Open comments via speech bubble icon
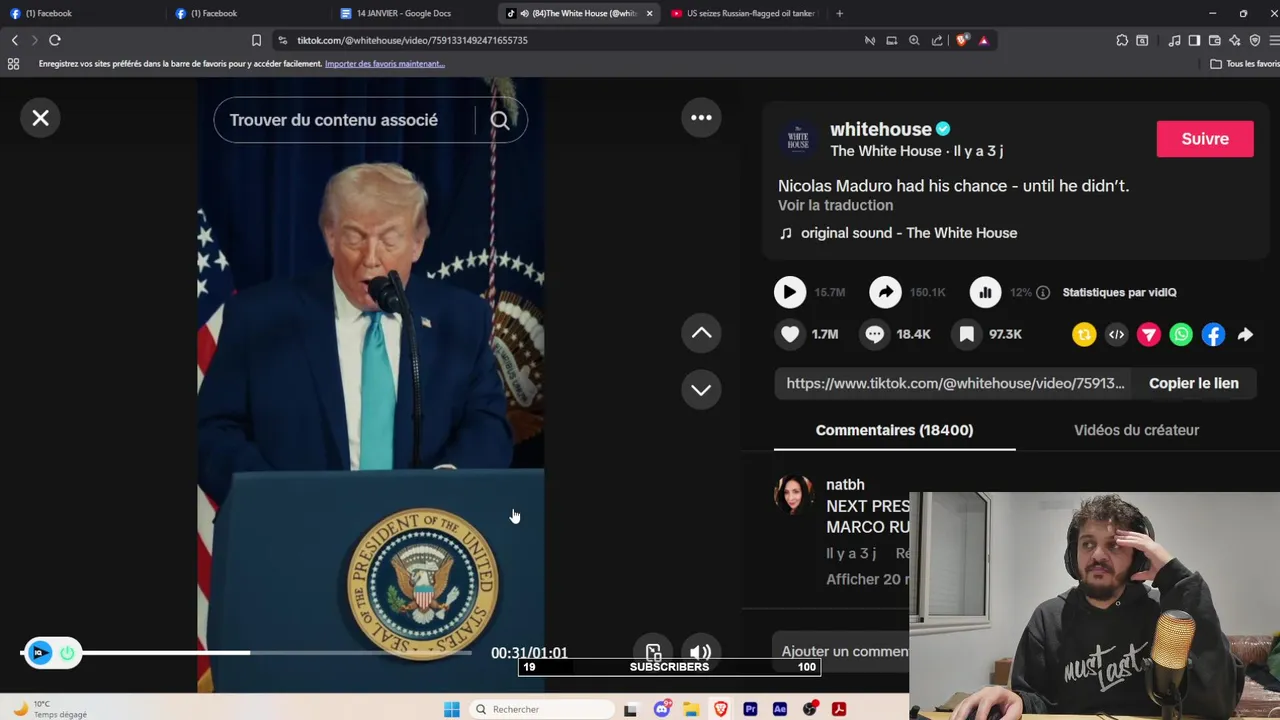This screenshot has height=720, width=1280. coord(875,334)
